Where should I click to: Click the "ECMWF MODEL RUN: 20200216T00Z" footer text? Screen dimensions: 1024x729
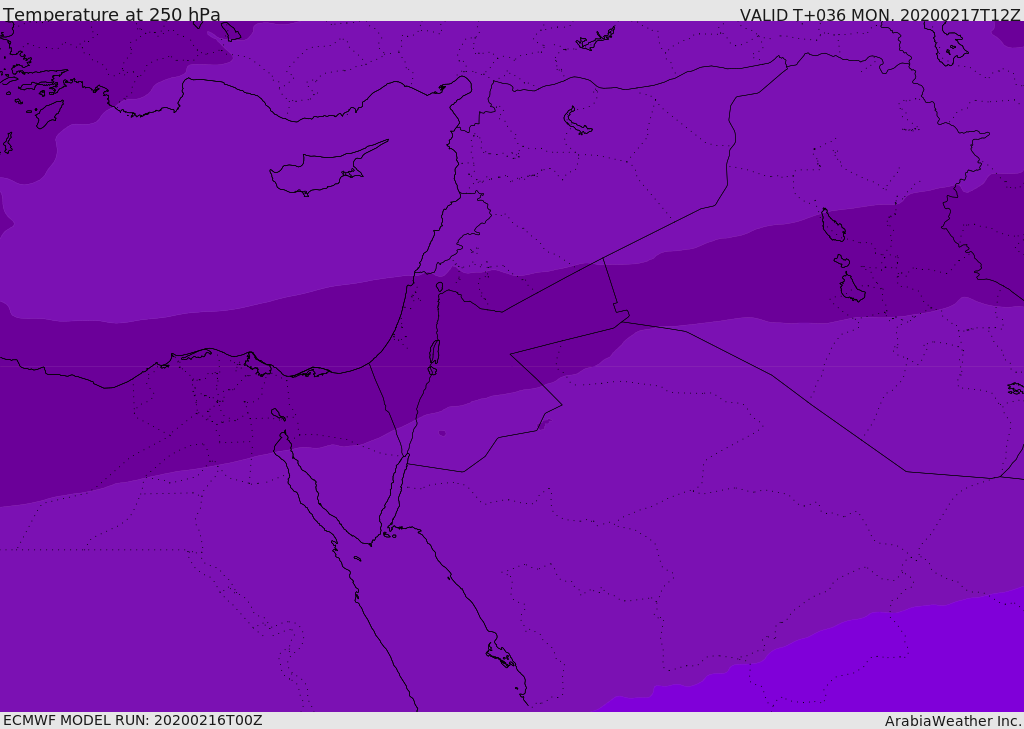tap(133, 720)
